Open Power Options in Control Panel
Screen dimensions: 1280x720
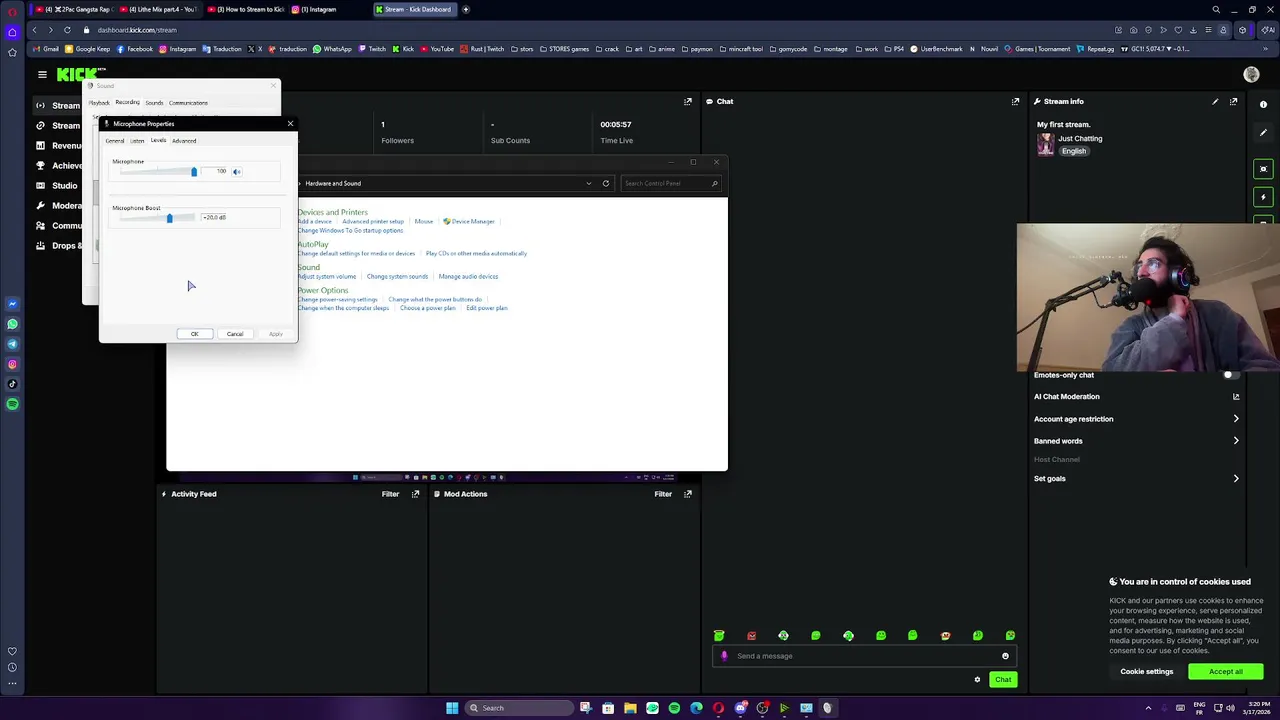tap(322, 290)
